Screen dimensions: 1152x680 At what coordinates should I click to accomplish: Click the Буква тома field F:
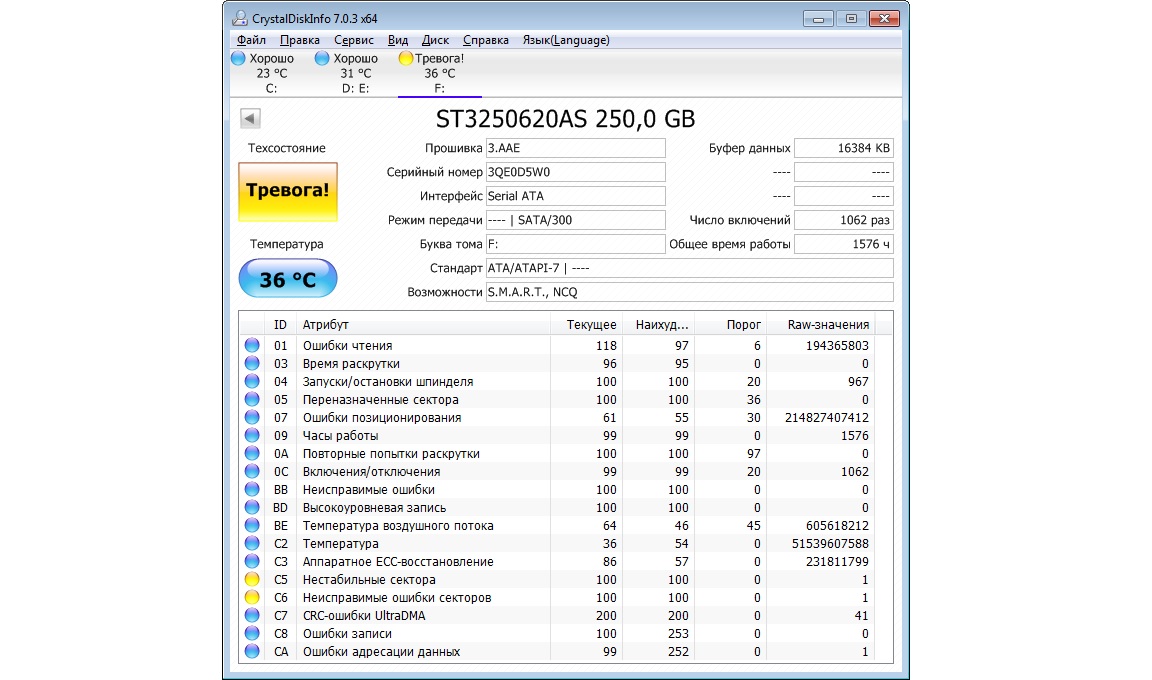tap(575, 244)
